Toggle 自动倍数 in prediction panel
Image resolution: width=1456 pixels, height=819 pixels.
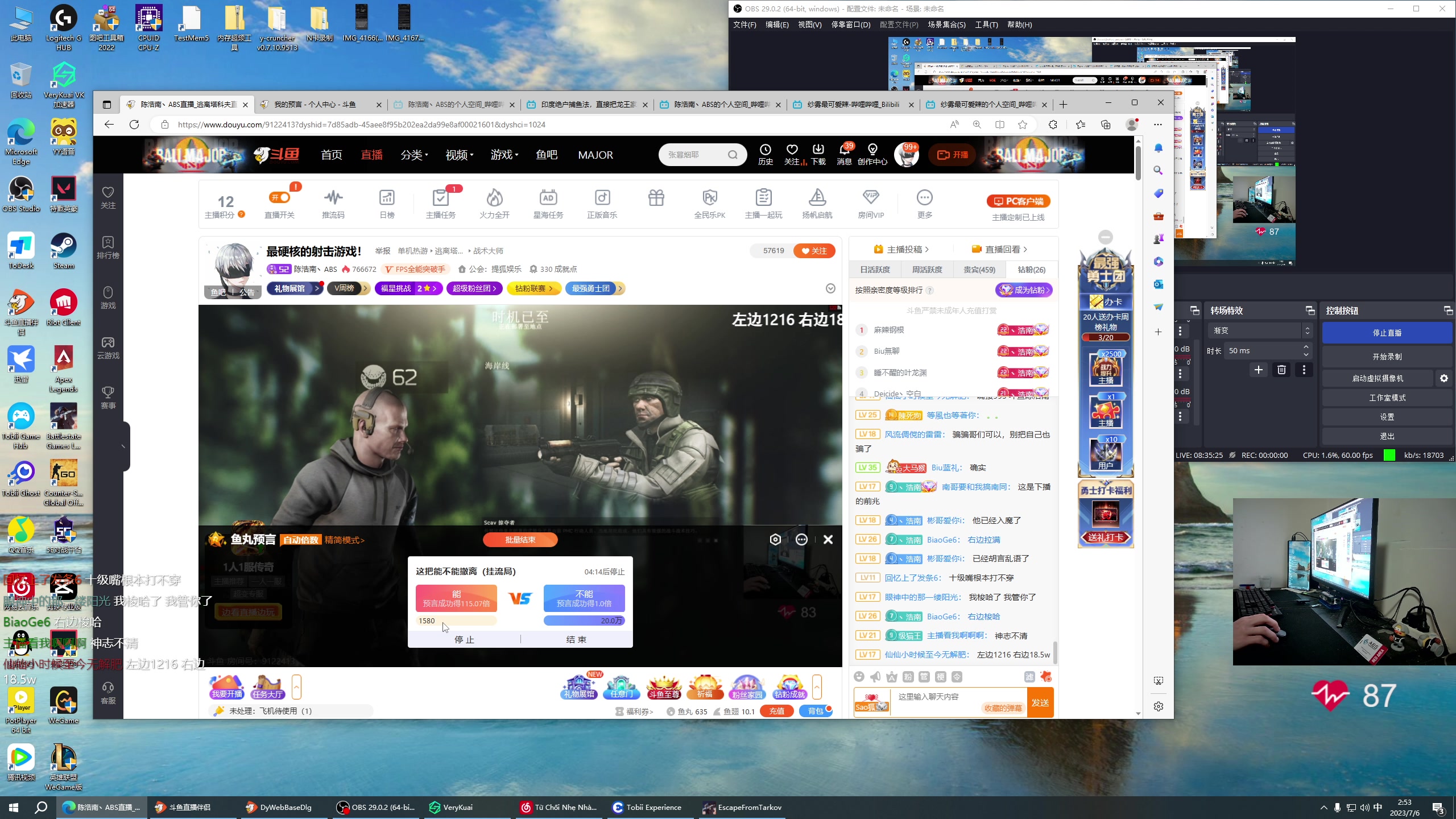pyautogui.click(x=301, y=540)
